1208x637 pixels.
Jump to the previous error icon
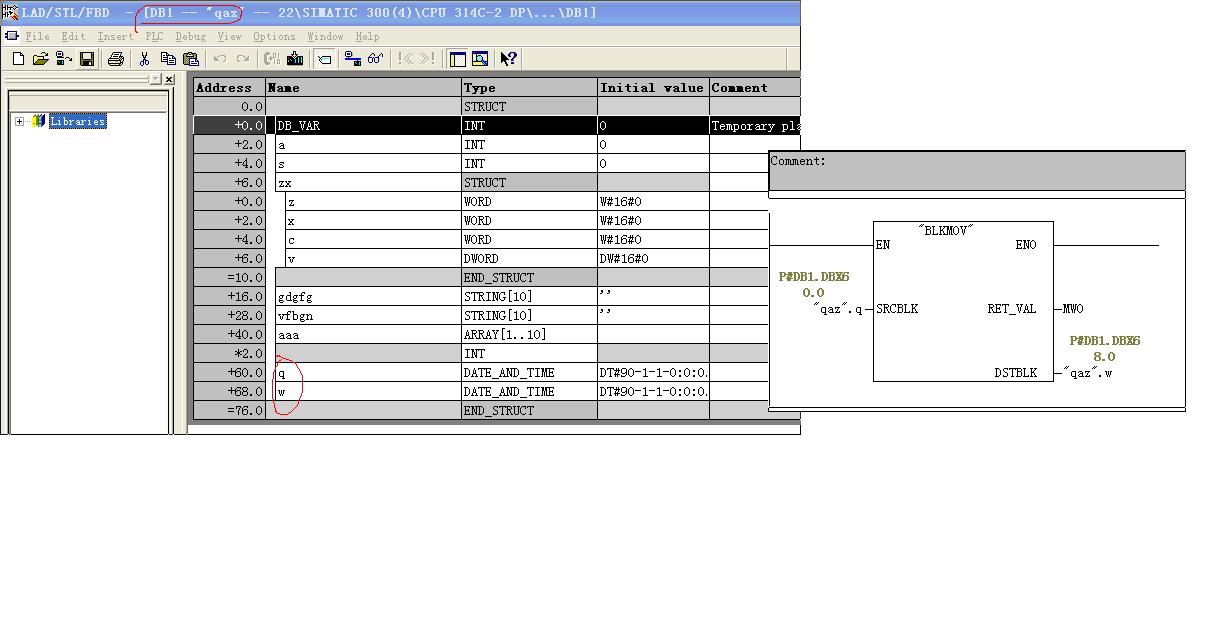[405, 59]
